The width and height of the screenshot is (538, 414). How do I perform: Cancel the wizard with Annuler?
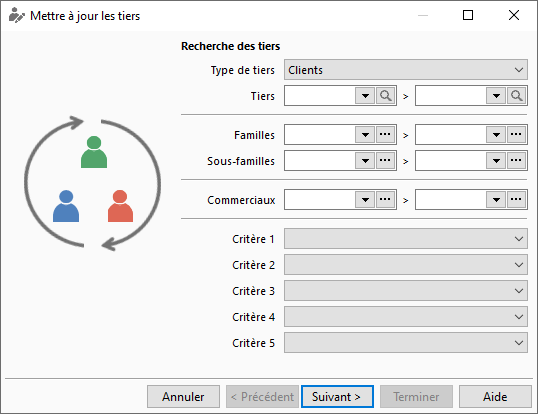tap(183, 397)
